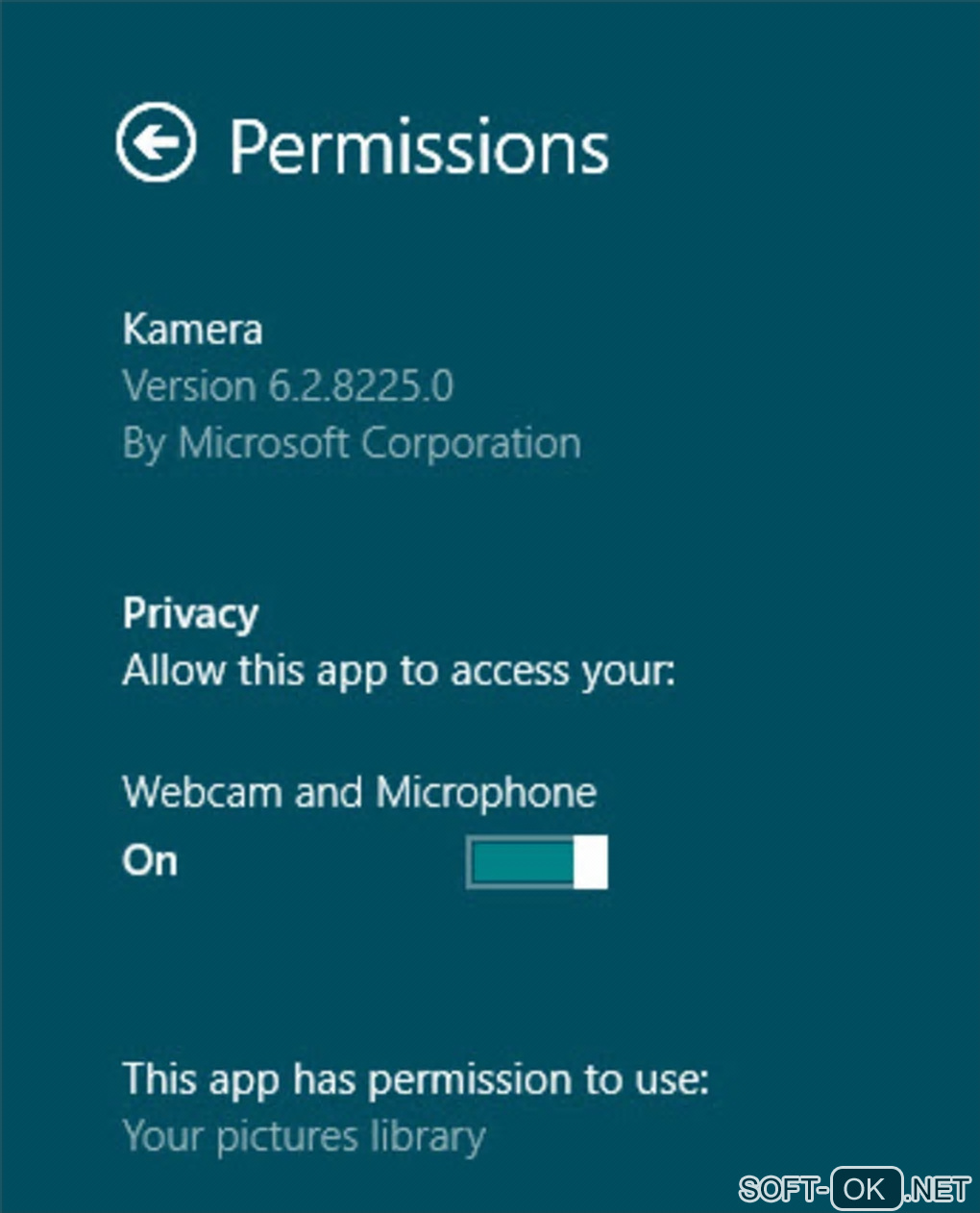This screenshot has height=1213, width=980.
Task: Click the On status label
Action: click(150, 860)
